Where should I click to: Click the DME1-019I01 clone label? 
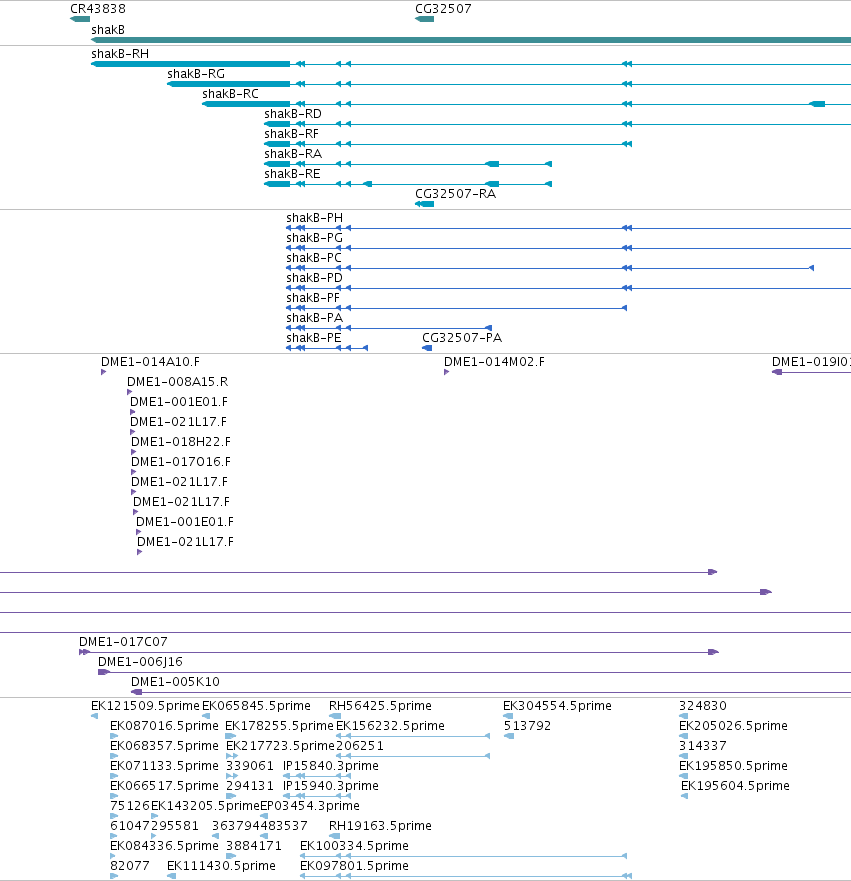[811, 362]
